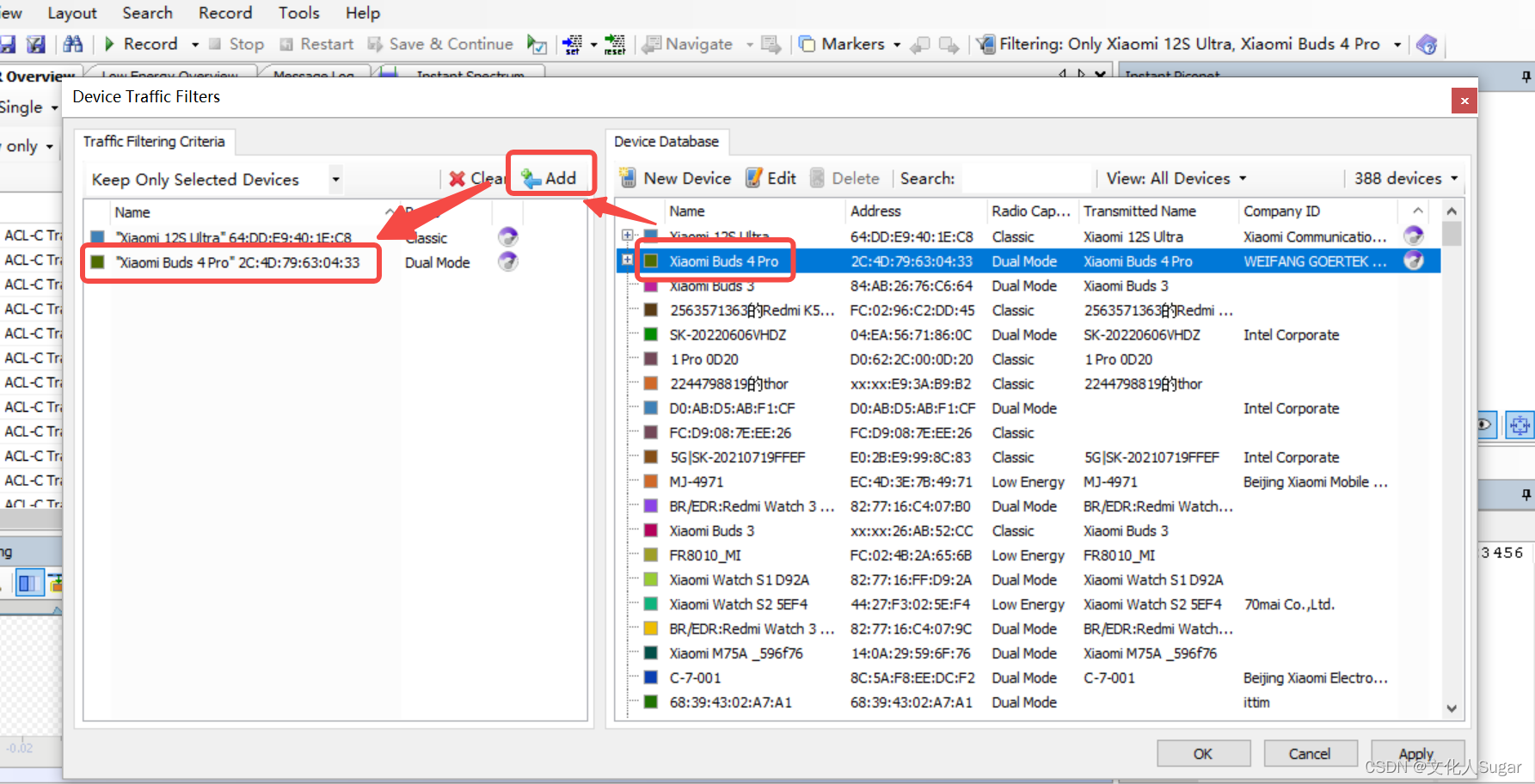The width and height of the screenshot is (1535, 784).
Task: Collapse the column chooser arrow at header right
Action: pyautogui.click(x=1417, y=211)
